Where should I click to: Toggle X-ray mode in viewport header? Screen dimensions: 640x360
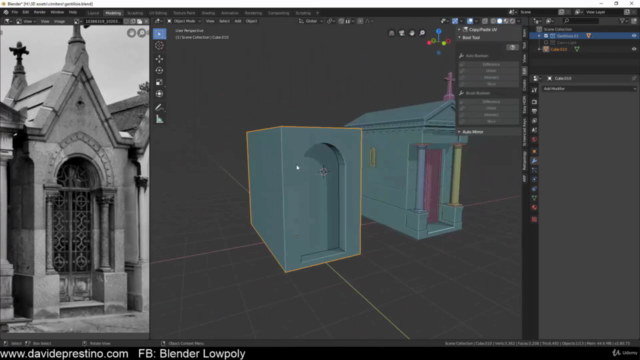485,21
